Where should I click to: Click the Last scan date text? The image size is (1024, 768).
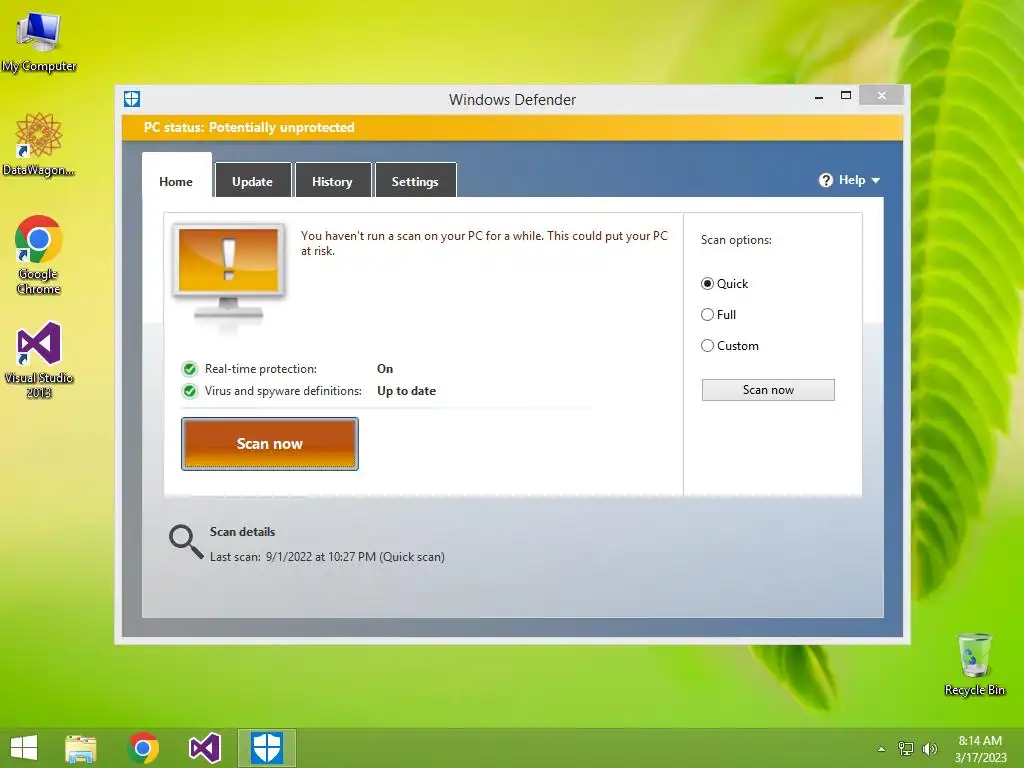[327, 557]
